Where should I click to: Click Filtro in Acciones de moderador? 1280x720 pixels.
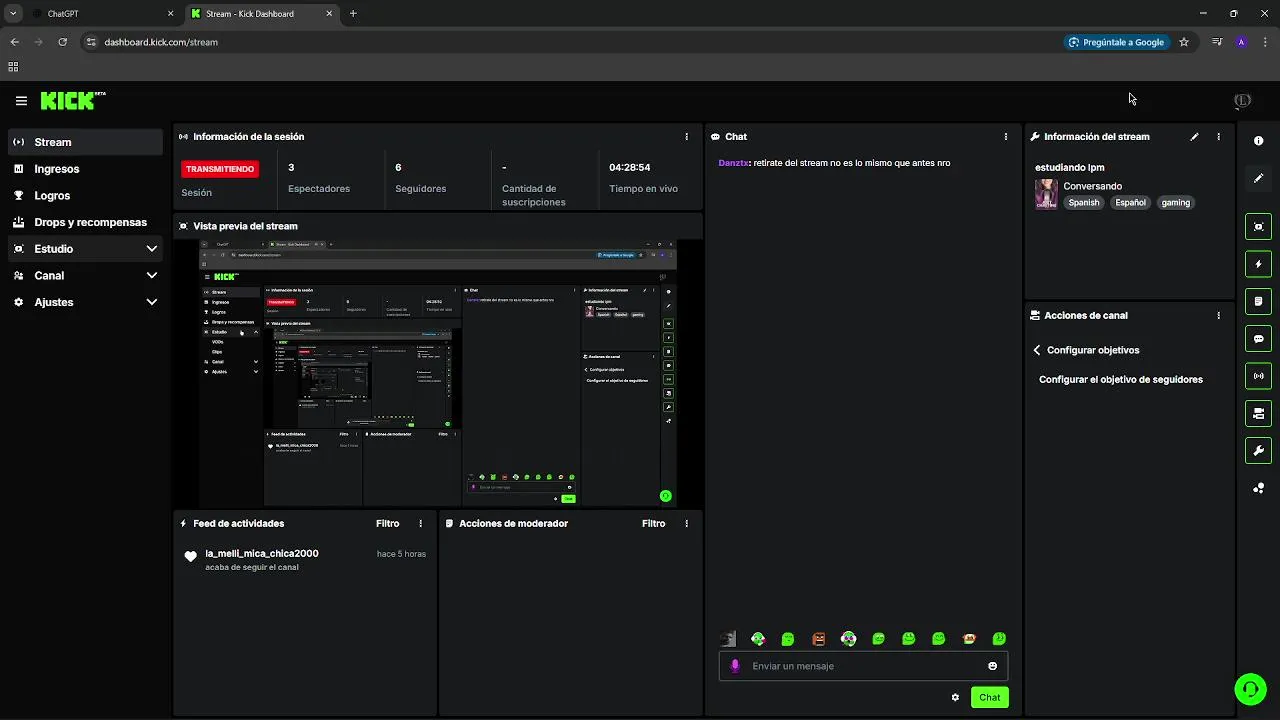pos(653,524)
